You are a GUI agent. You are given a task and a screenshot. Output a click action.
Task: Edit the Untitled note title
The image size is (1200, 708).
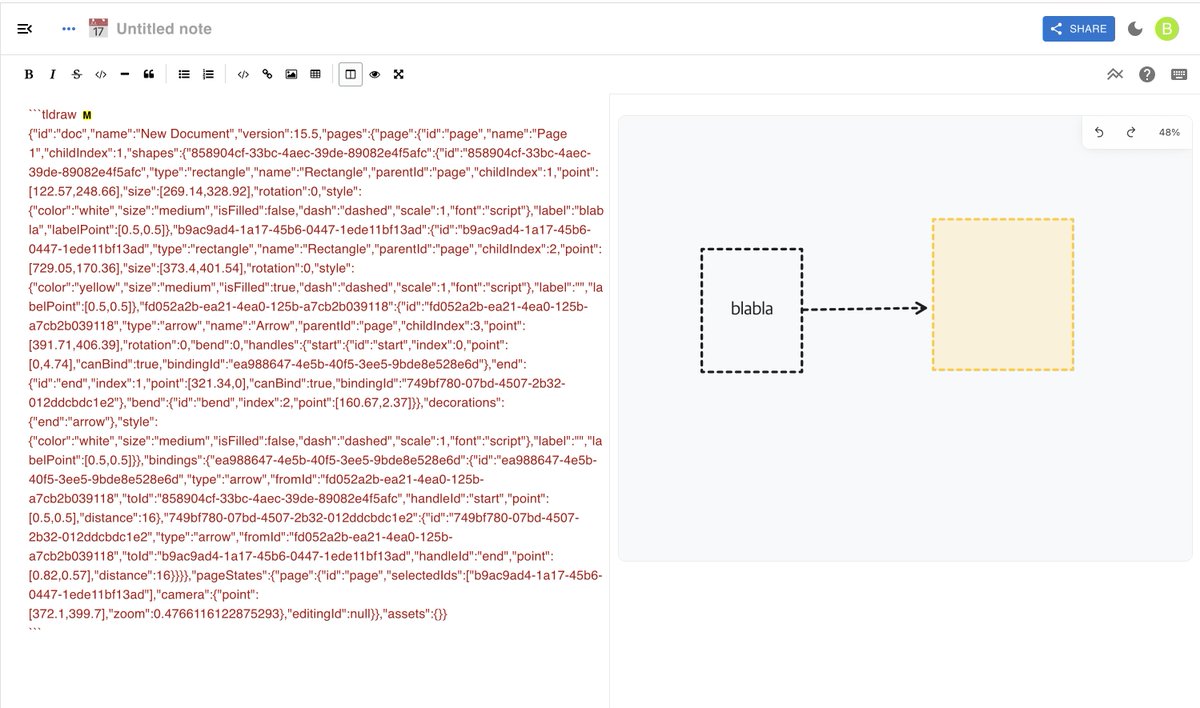click(164, 29)
